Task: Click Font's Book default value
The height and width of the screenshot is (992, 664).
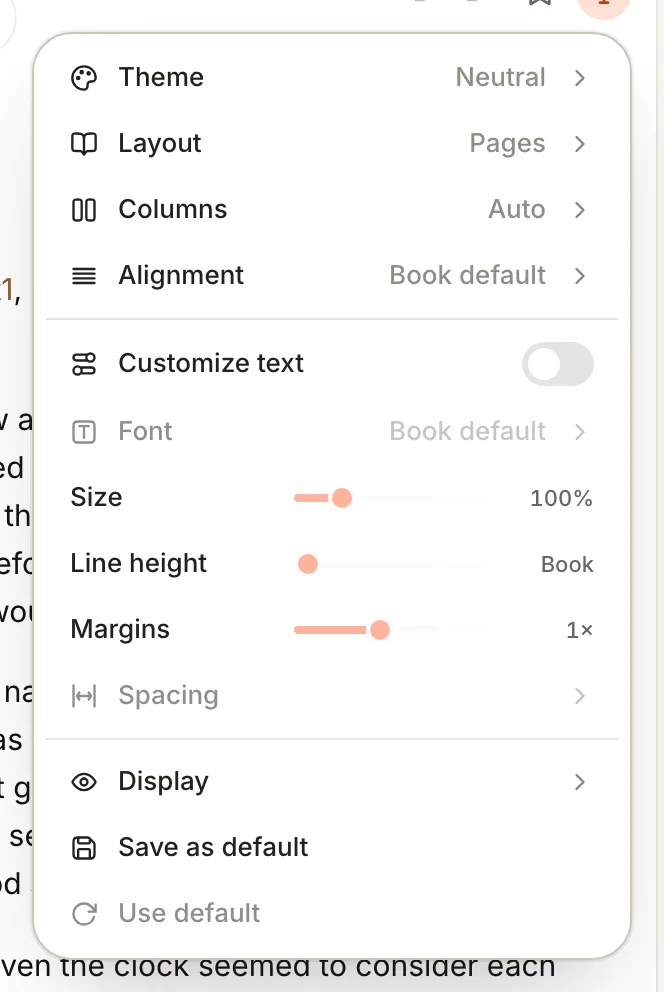Action: coord(467,431)
